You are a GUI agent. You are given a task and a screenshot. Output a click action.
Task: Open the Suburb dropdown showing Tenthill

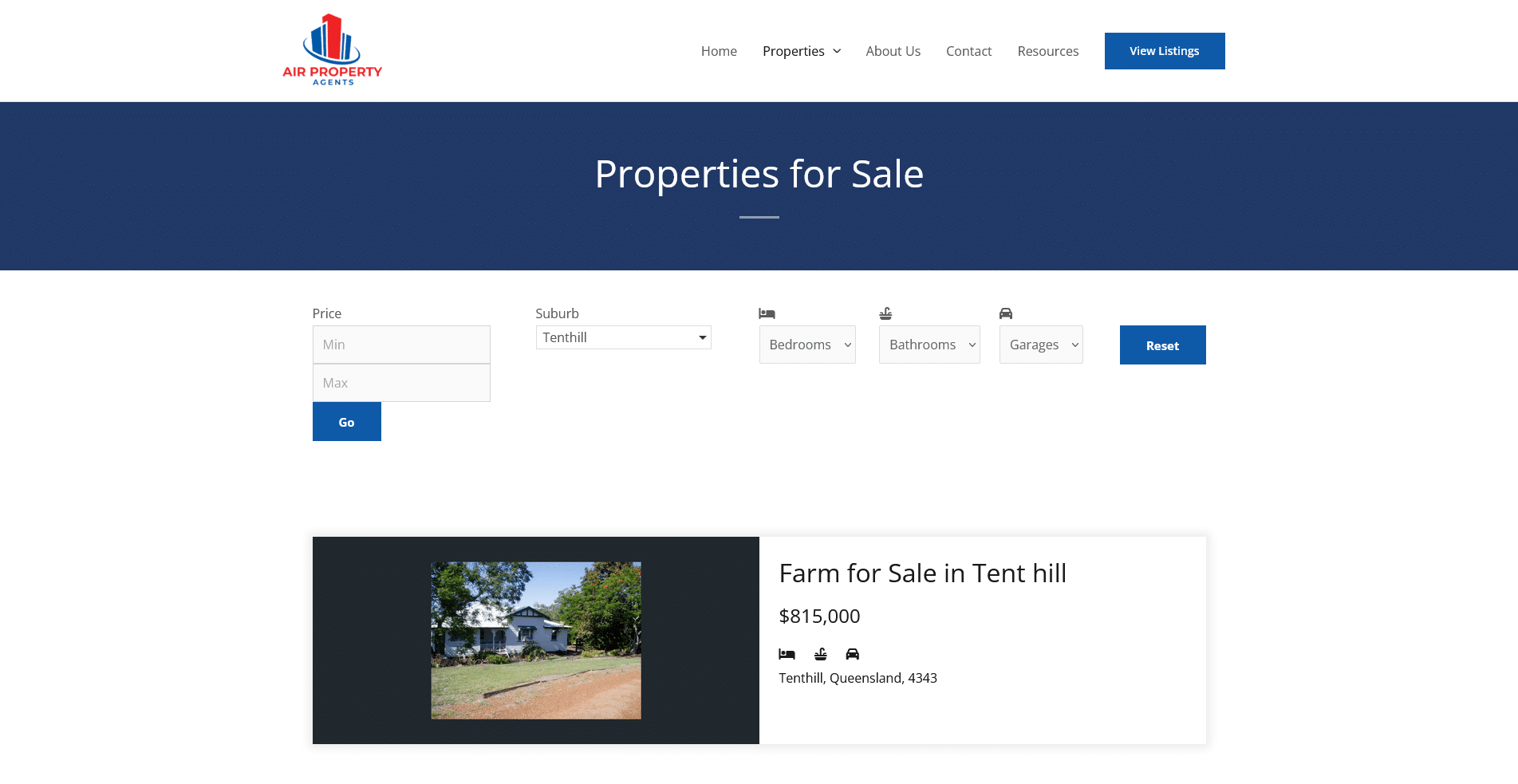[623, 337]
